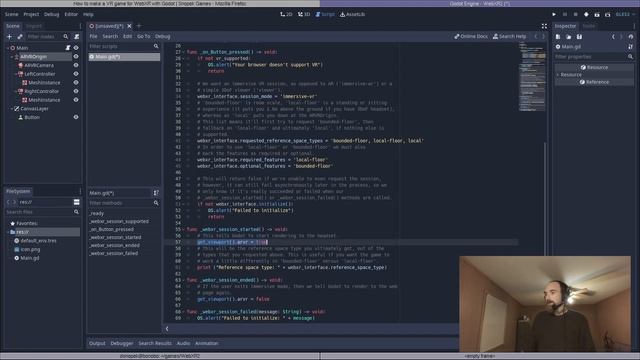Open script editor File menu
The height and width of the screenshot is (360, 640).
coord(93,36)
